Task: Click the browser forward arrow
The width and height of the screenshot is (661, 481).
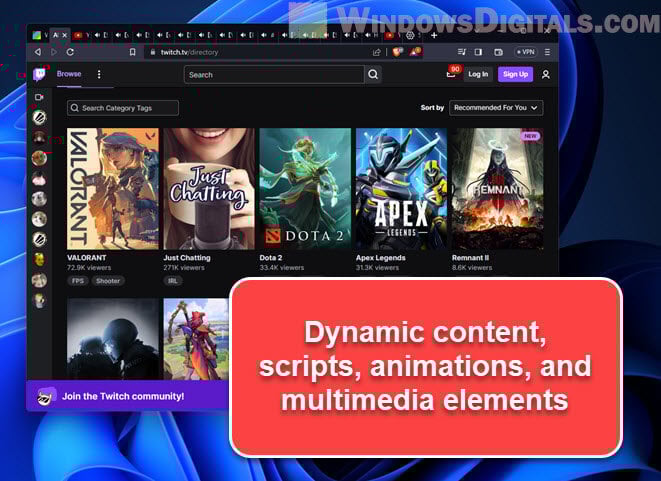Action: (x=54, y=52)
